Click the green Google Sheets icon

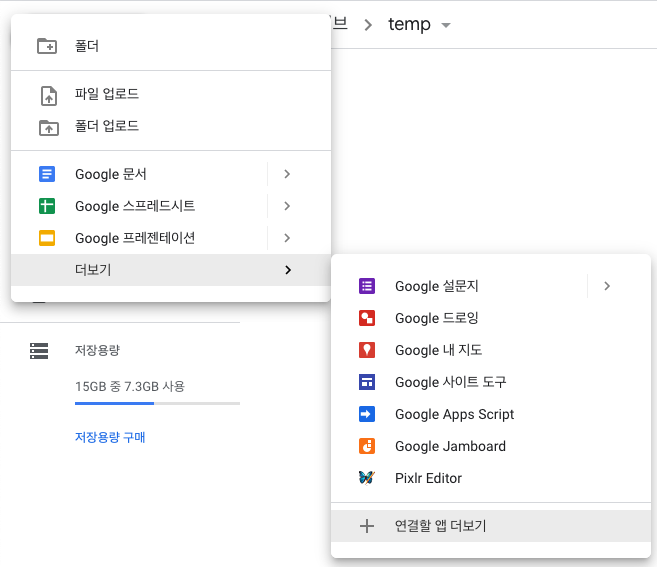pos(47,206)
